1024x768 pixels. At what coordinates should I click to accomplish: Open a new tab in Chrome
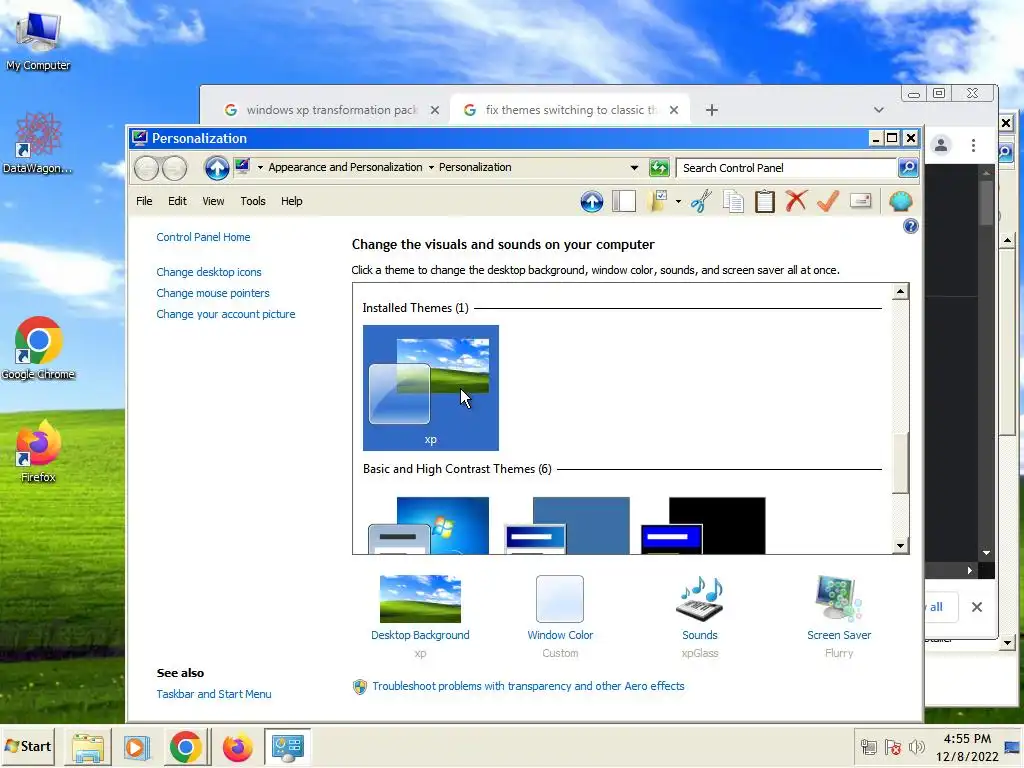point(712,110)
